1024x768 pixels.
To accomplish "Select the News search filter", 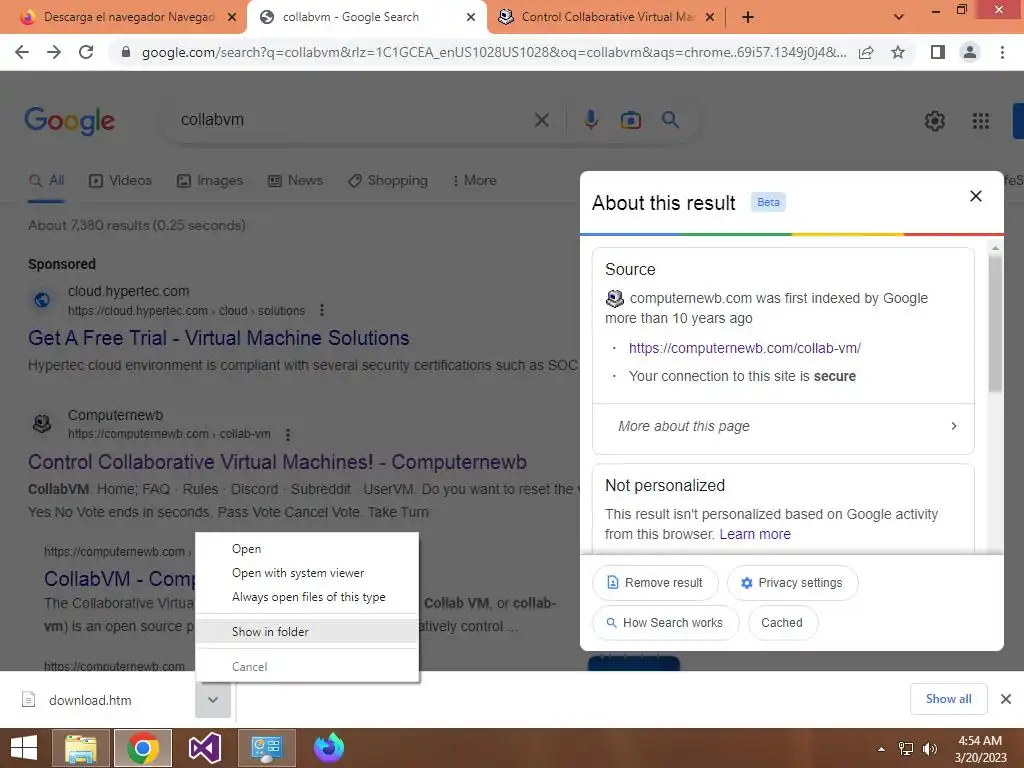I will click(x=295, y=180).
